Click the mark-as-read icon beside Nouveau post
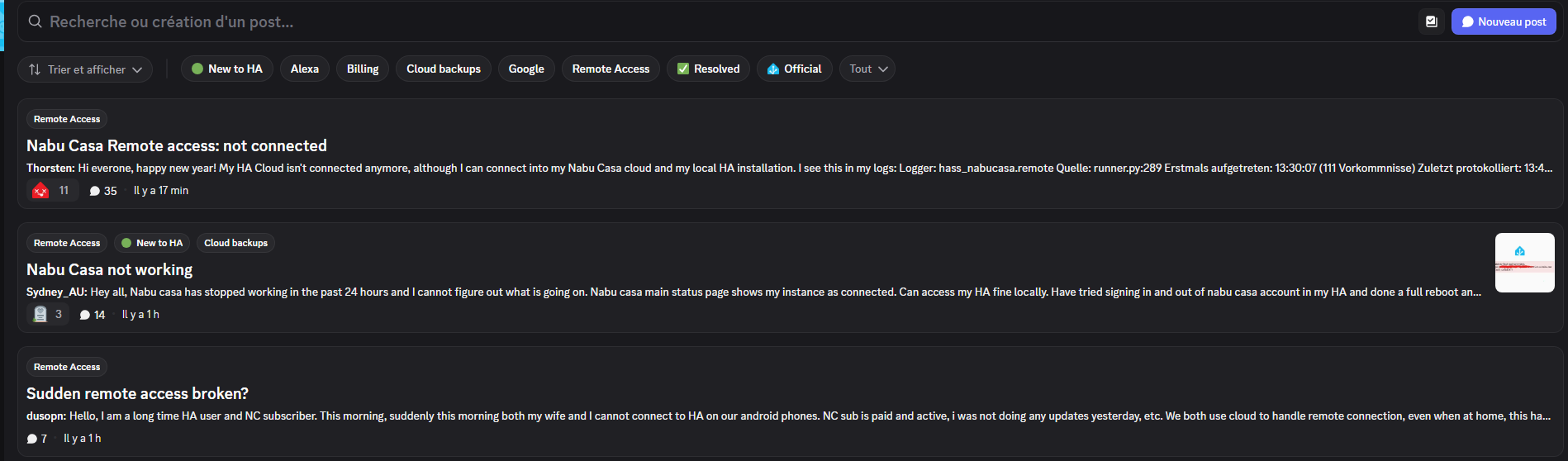 [1431, 21]
